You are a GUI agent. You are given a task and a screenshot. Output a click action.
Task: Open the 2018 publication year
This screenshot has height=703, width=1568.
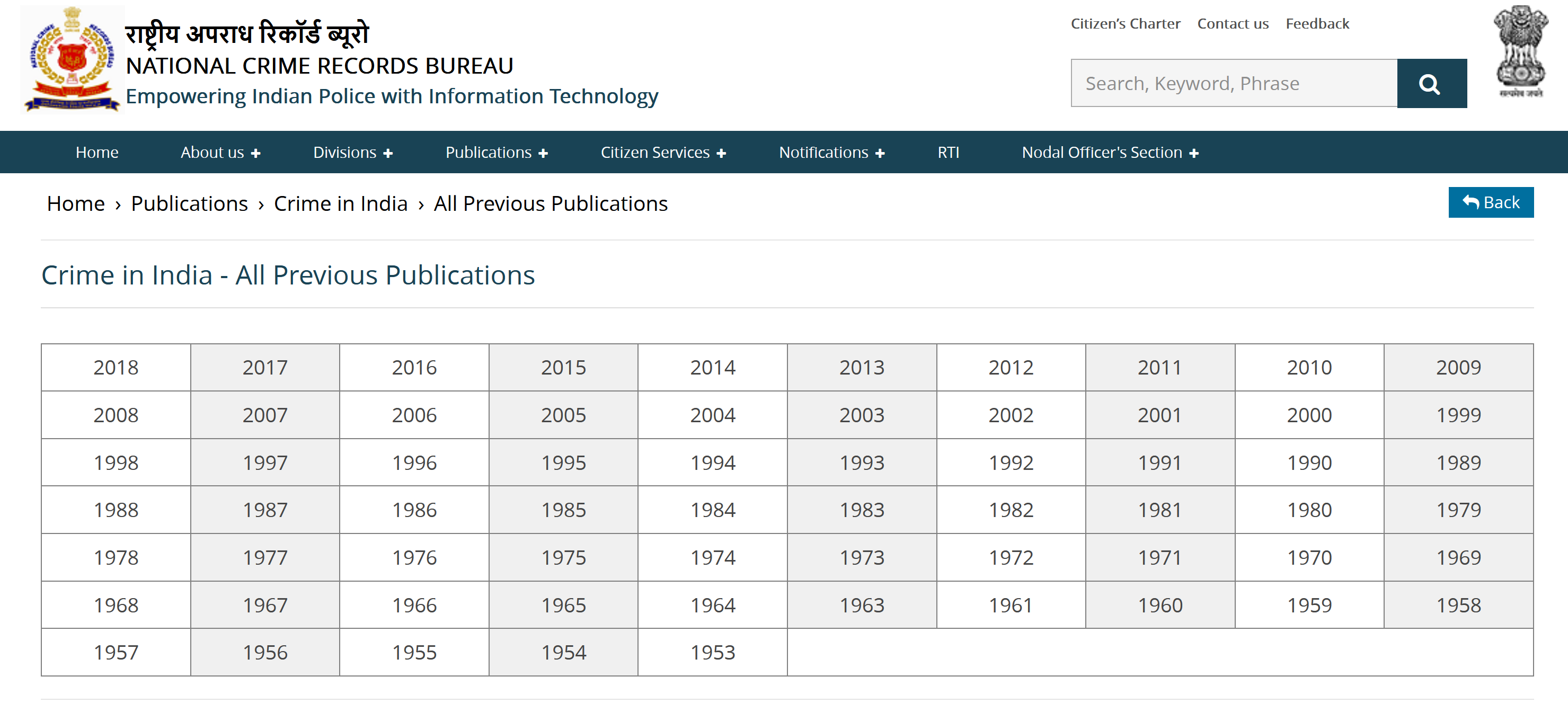[116, 368]
